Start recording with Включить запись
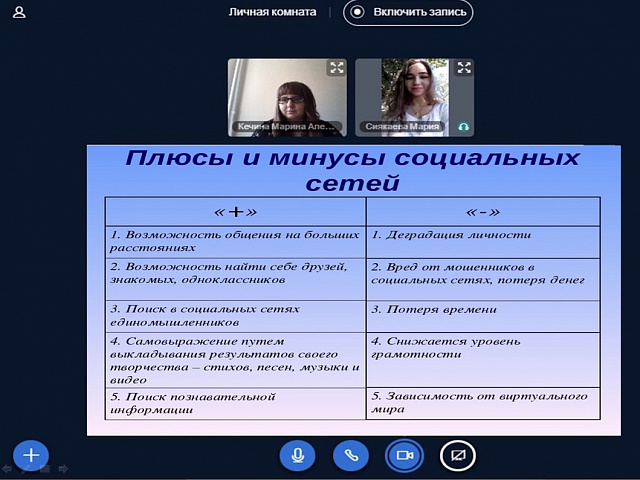 pos(408,12)
